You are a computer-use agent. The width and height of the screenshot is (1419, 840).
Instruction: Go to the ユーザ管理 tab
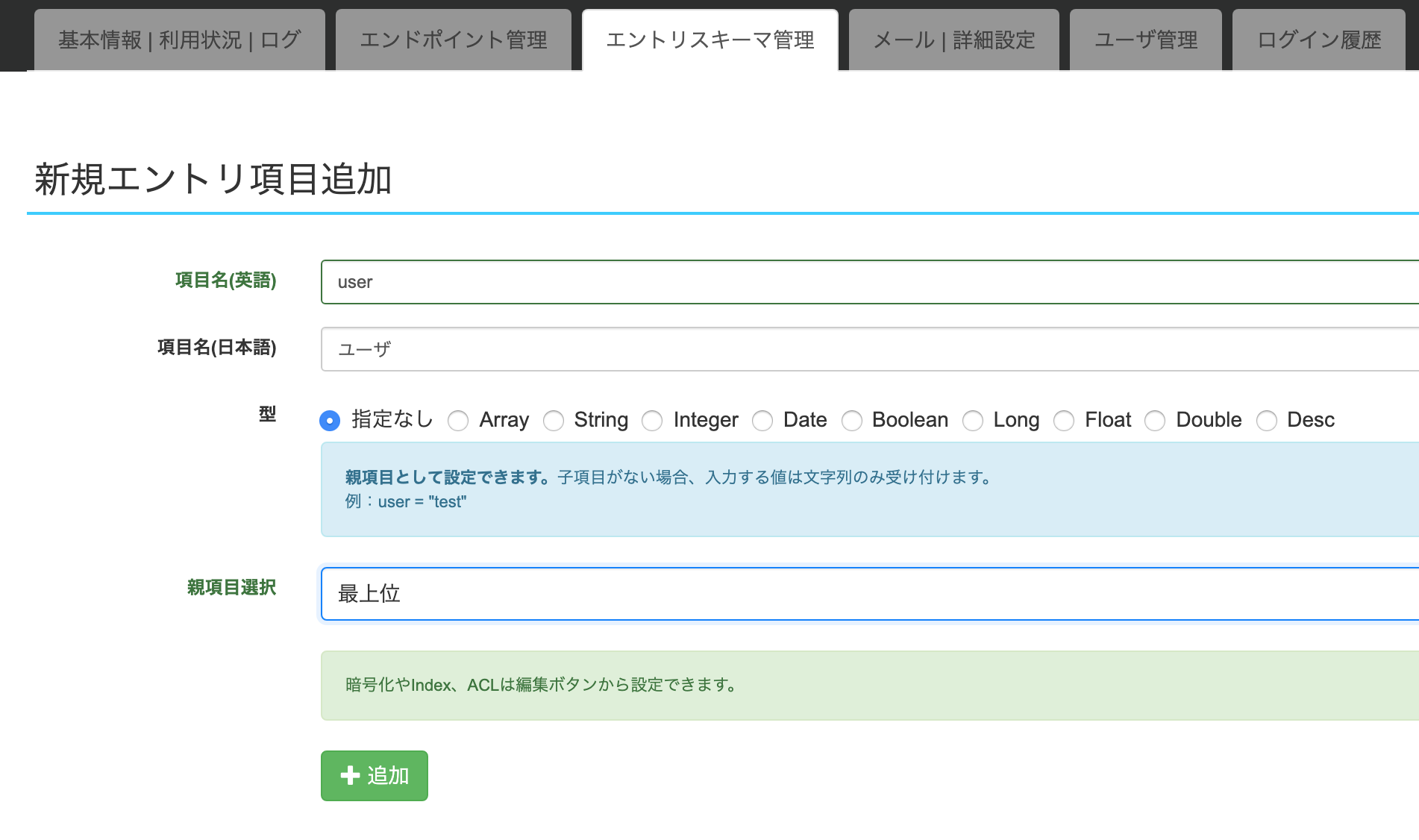tap(1146, 40)
